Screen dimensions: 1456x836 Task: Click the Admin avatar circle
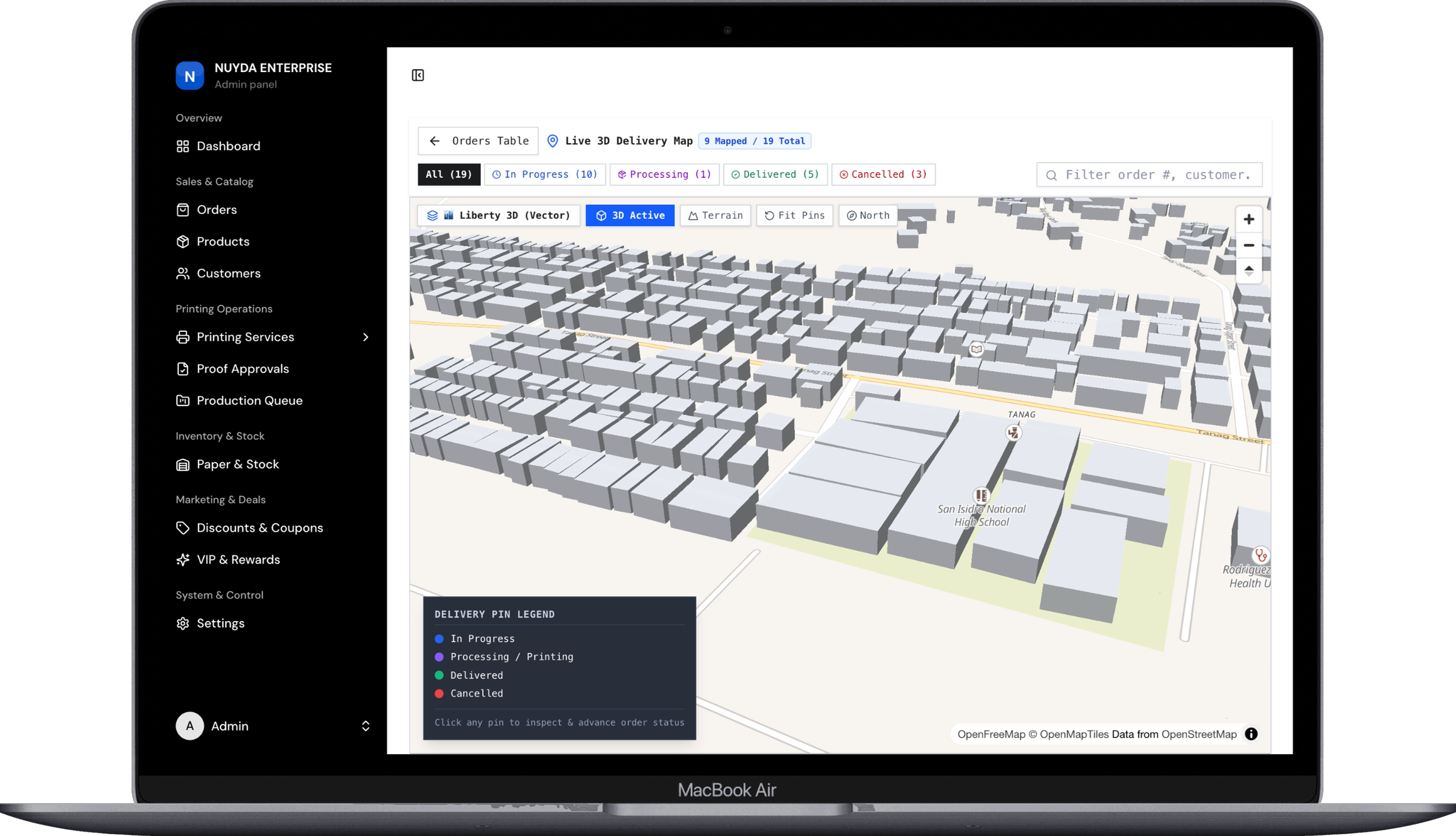tap(190, 726)
